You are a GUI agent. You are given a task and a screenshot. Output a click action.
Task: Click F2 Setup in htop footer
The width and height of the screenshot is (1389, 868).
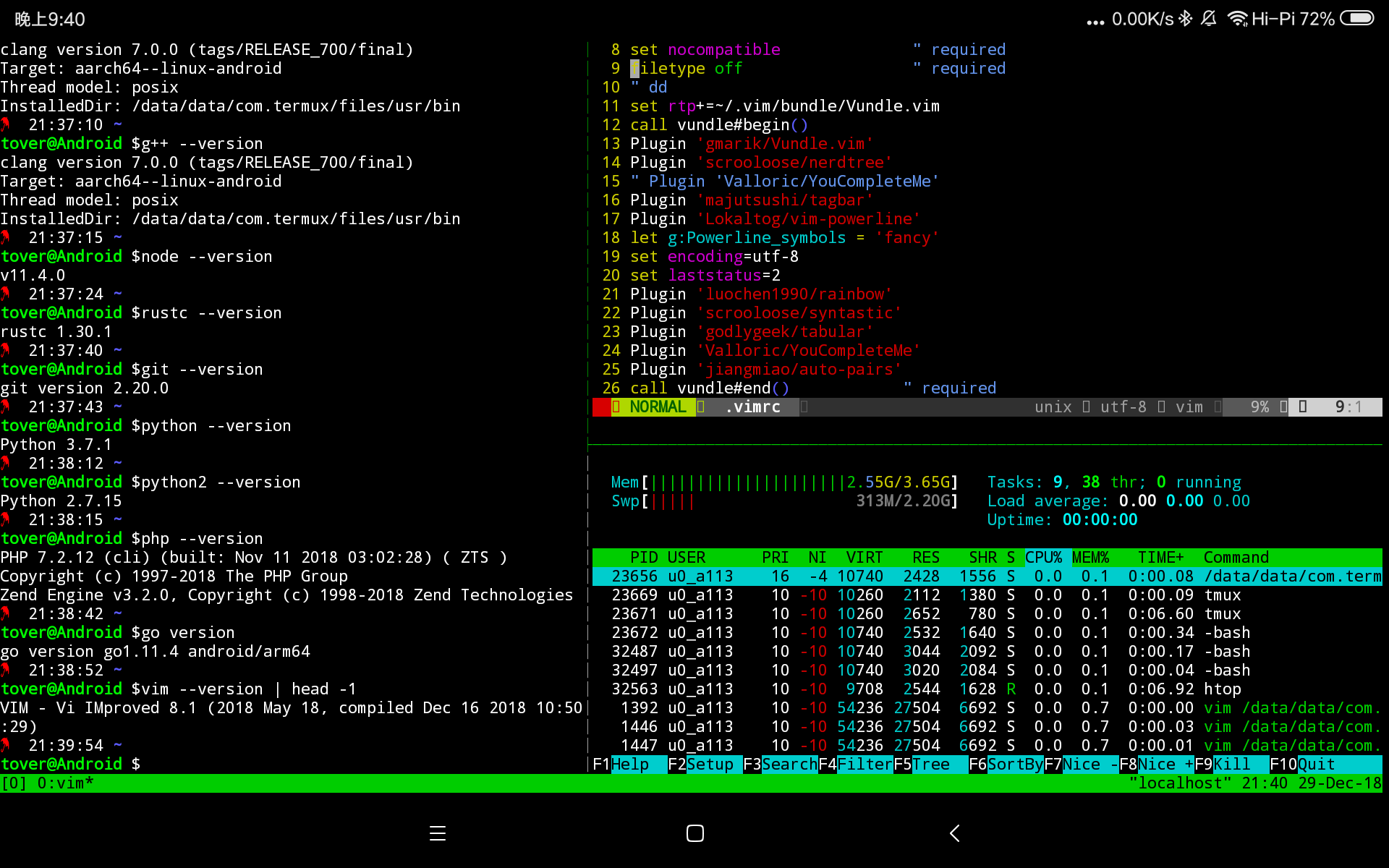point(705,764)
